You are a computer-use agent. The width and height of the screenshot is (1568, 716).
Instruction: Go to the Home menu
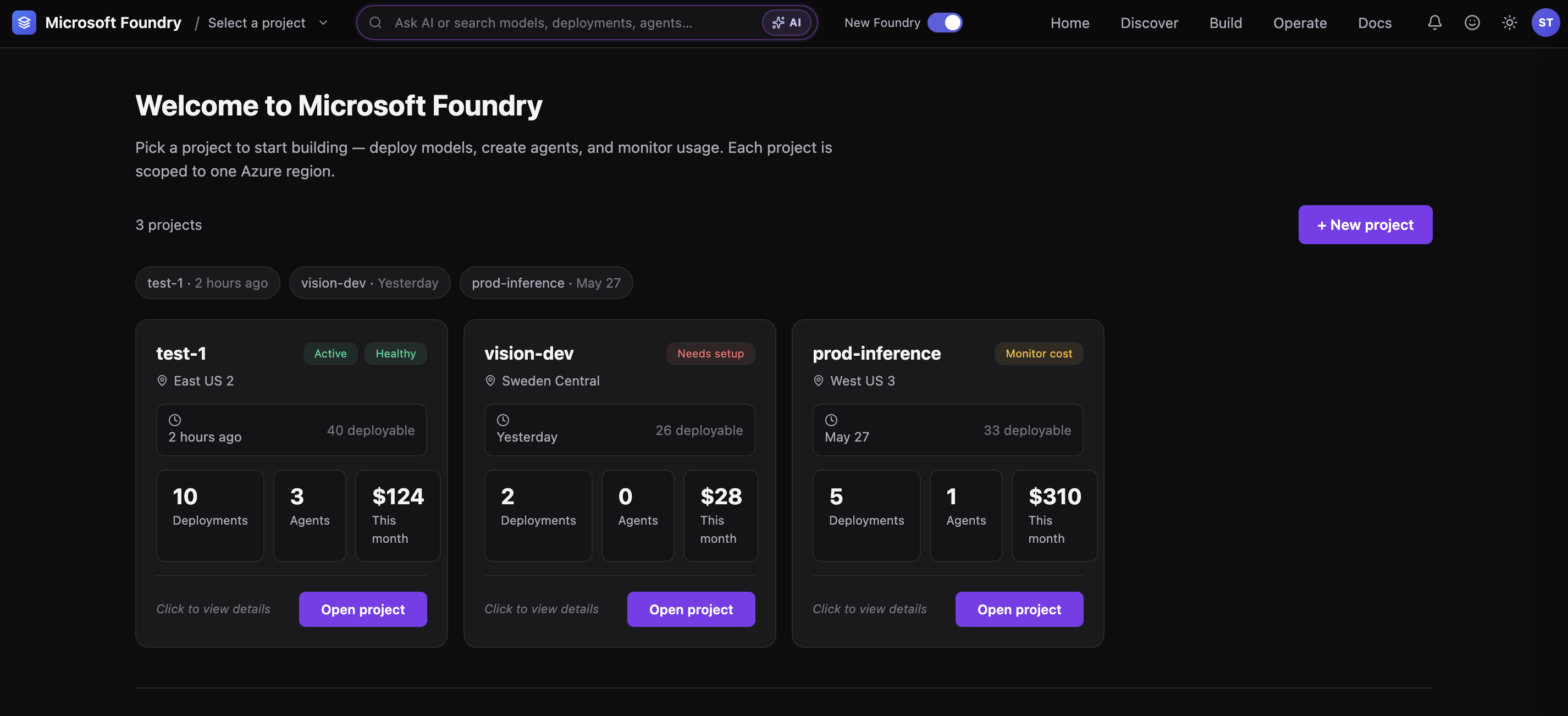1069,23
